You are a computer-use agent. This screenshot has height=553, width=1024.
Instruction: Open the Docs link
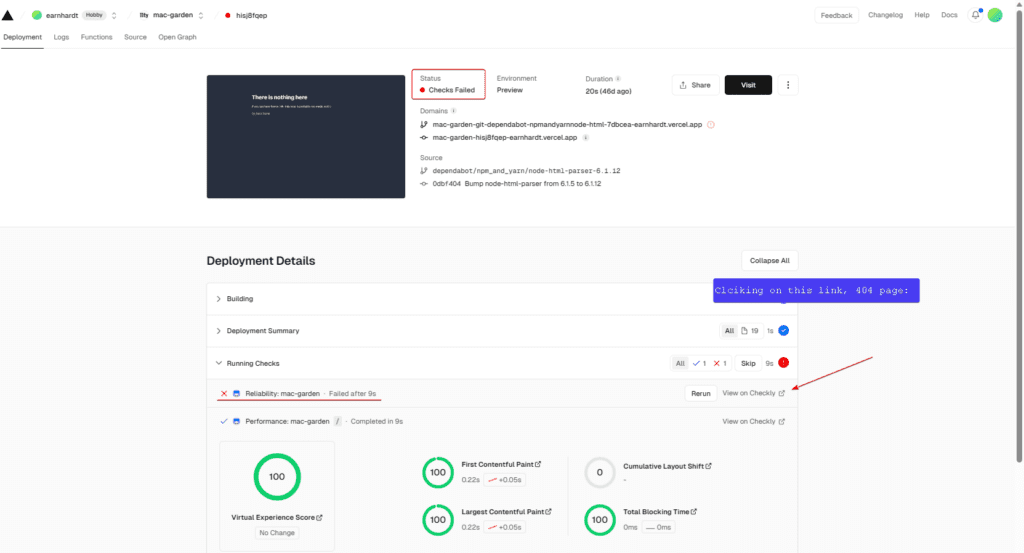(x=949, y=15)
